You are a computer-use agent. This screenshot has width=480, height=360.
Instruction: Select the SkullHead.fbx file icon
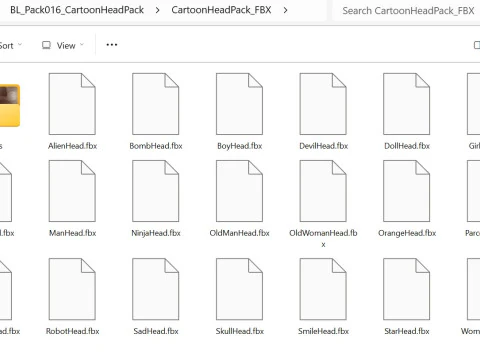coord(239,289)
